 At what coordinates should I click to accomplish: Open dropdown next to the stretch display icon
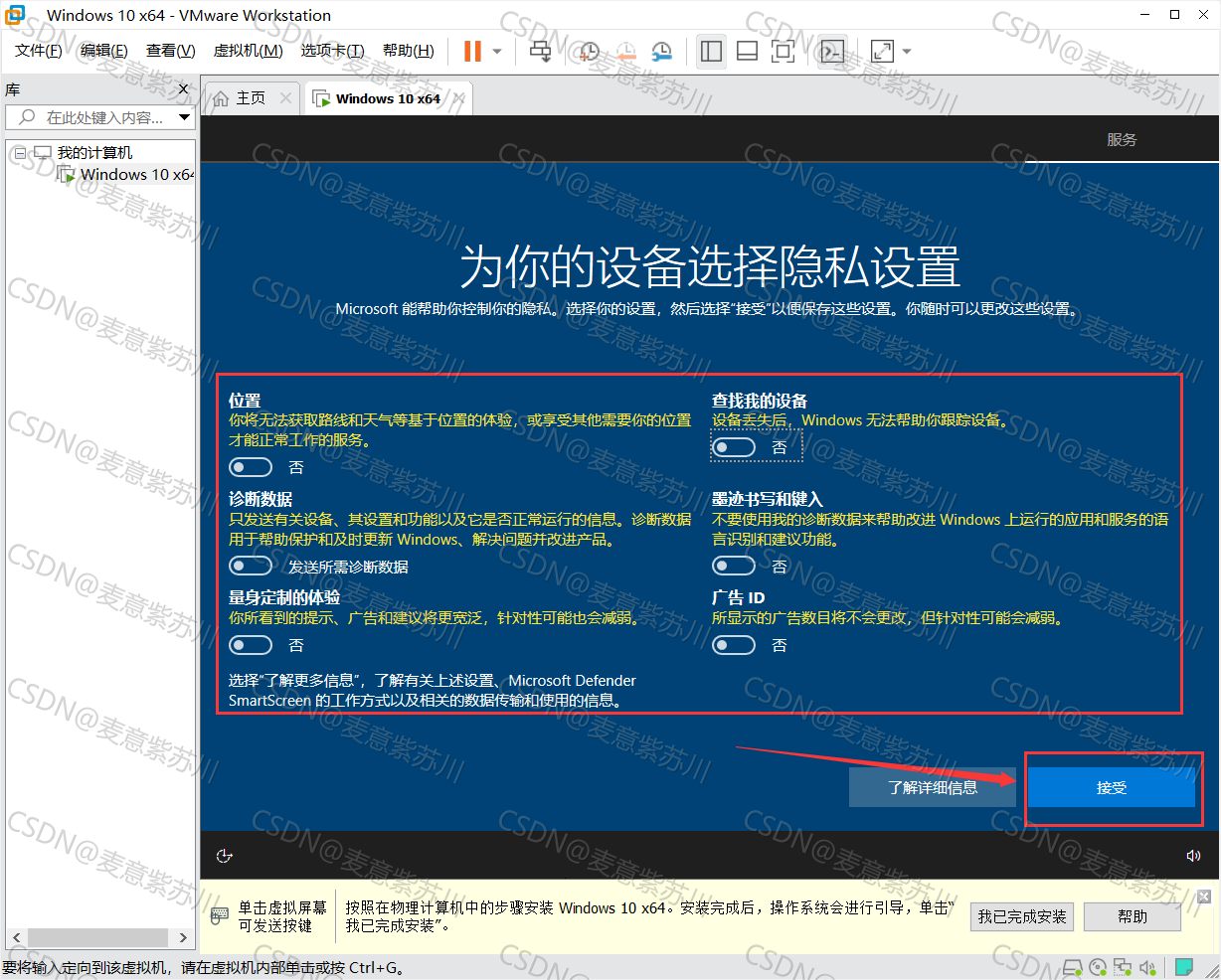(906, 52)
